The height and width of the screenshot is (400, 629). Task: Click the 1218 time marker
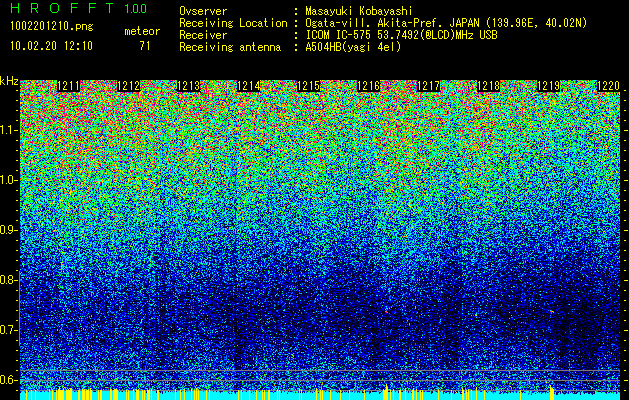489,86
